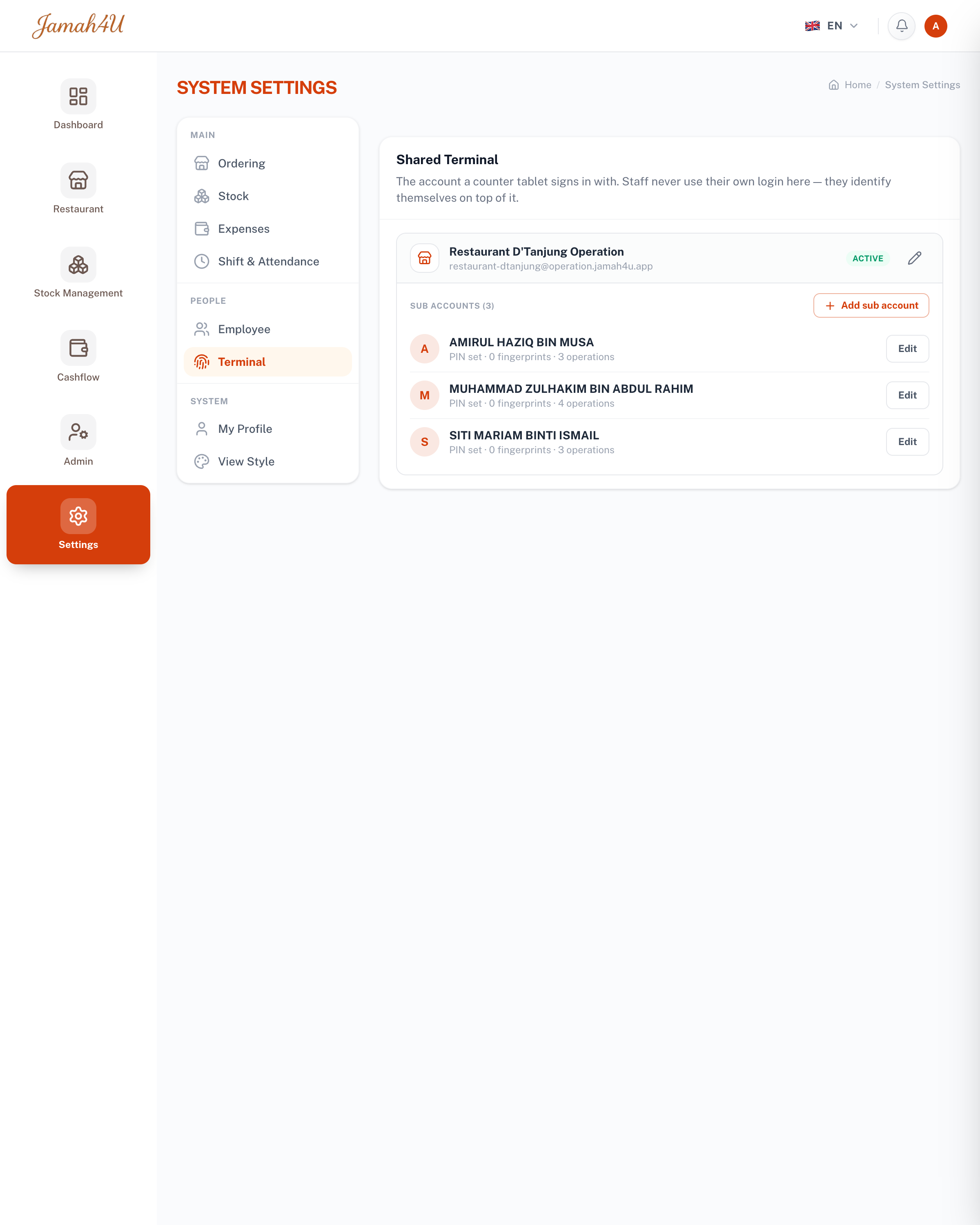
Task: Click the Stock Management label
Action: [78, 293]
